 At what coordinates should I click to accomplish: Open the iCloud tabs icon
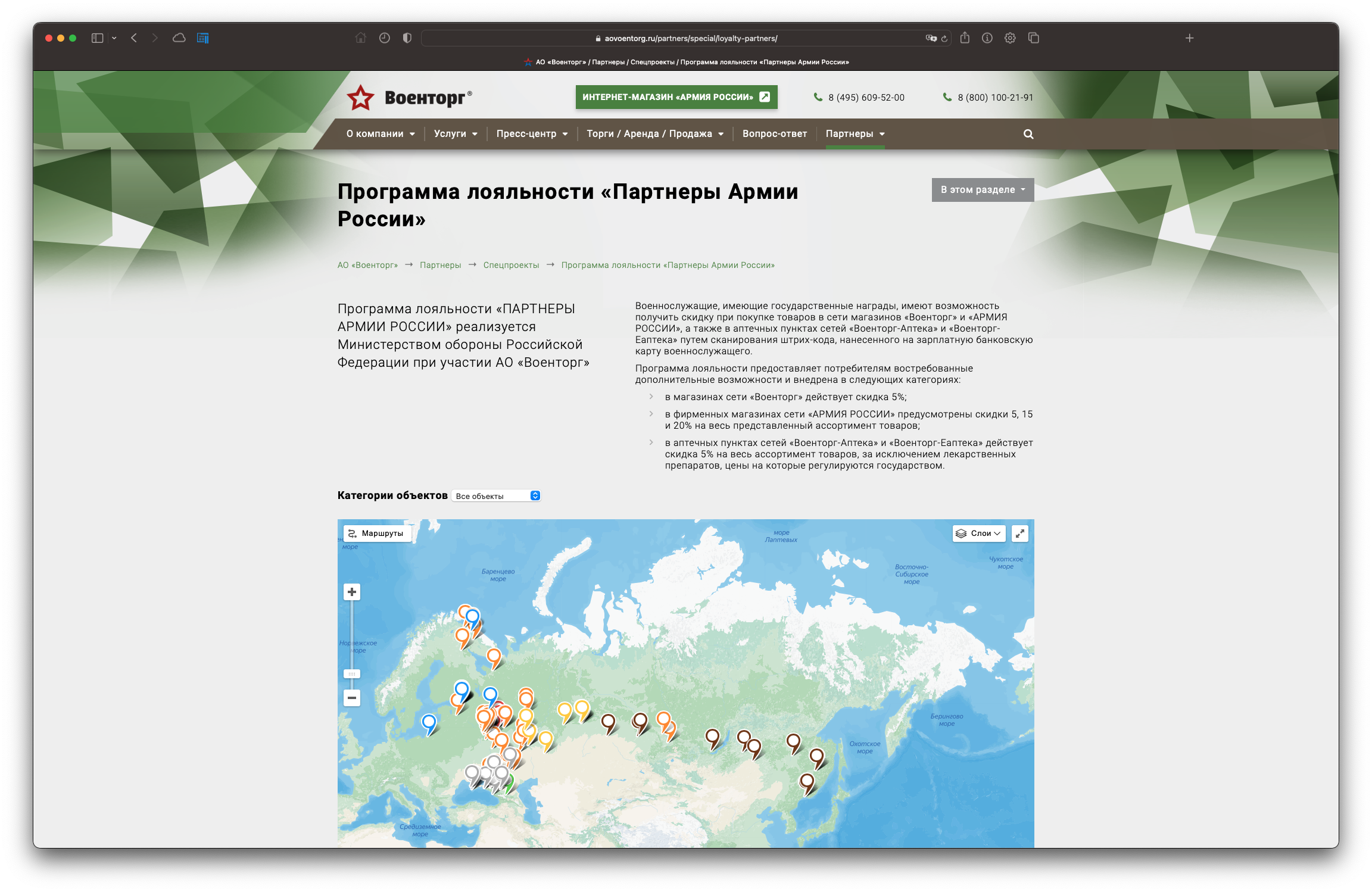coord(179,38)
